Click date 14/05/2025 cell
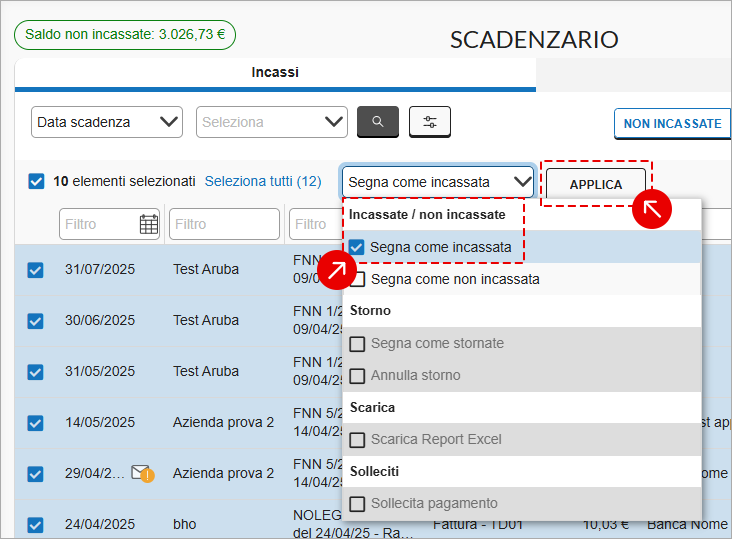This screenshot has width=732, height=539. (100, 422)
